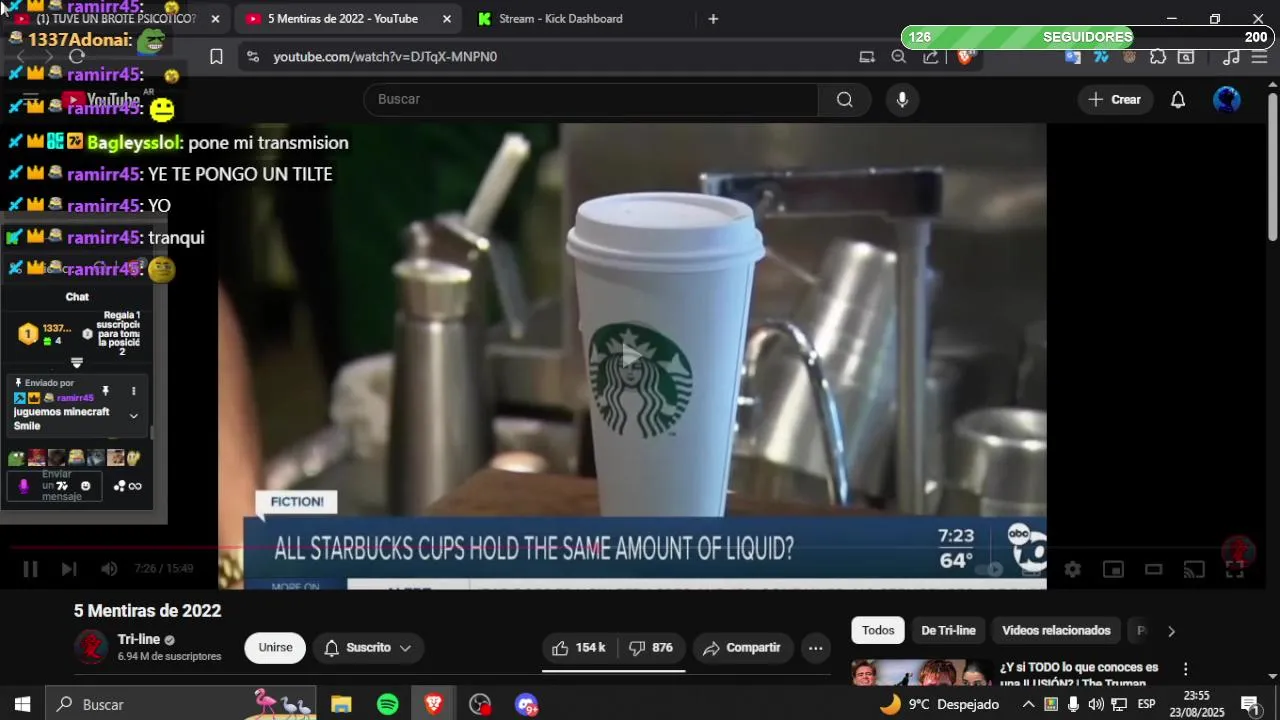
Task: Click the YouTube search magnifier button
Action: coord(845,99)
